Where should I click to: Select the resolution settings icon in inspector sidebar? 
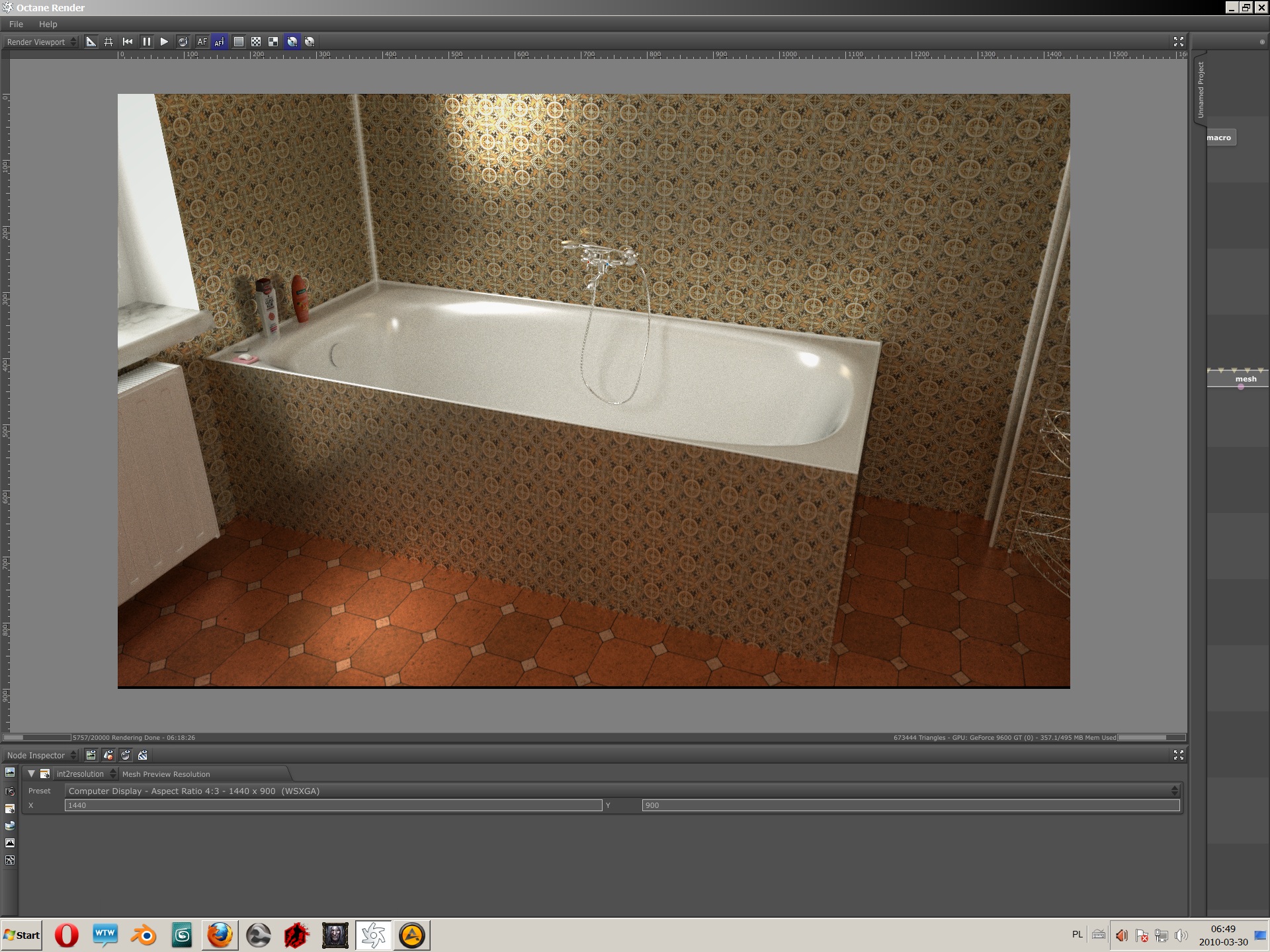[x=10, y=809]
